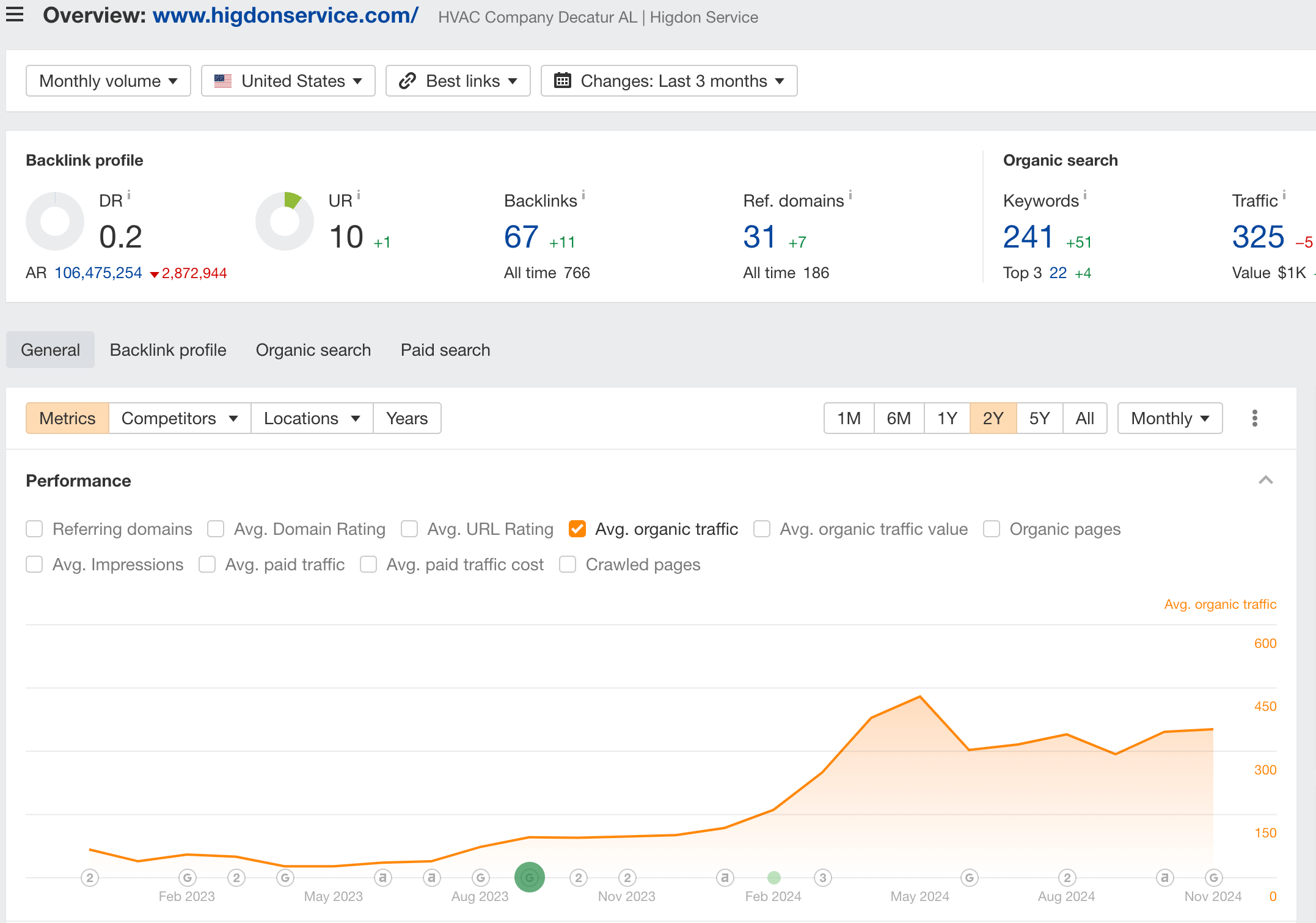The image size is (1316, 923).
Task: Click the Ref. domains count 31
Action: tap(759, 237)
